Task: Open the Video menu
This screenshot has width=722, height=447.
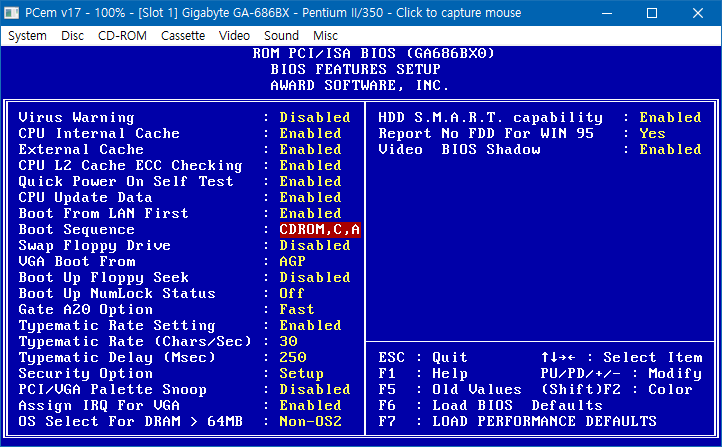Action: tap(234, 35)
